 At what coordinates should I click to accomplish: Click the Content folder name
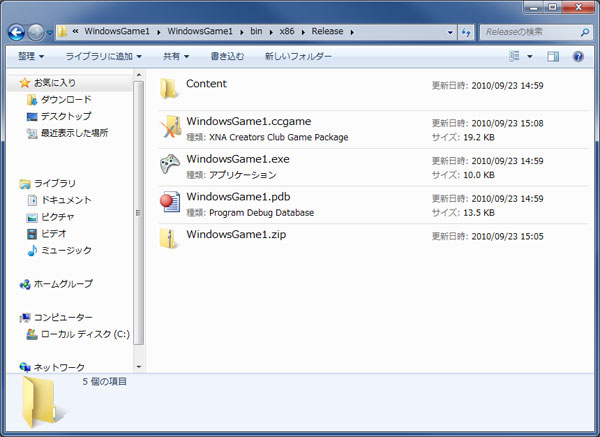(206, 84)
